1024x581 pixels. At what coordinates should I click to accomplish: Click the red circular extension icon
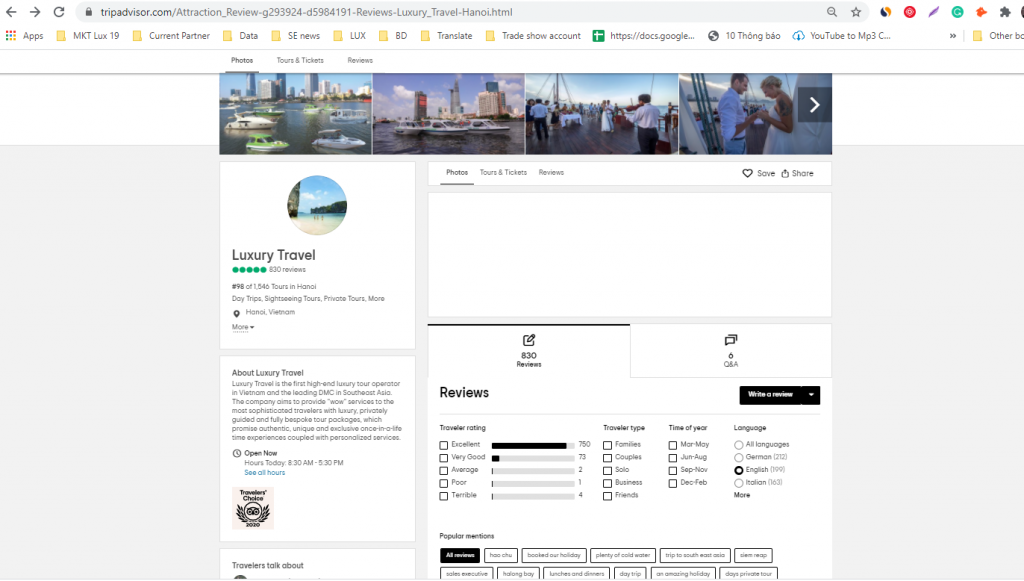click(910, 12)
